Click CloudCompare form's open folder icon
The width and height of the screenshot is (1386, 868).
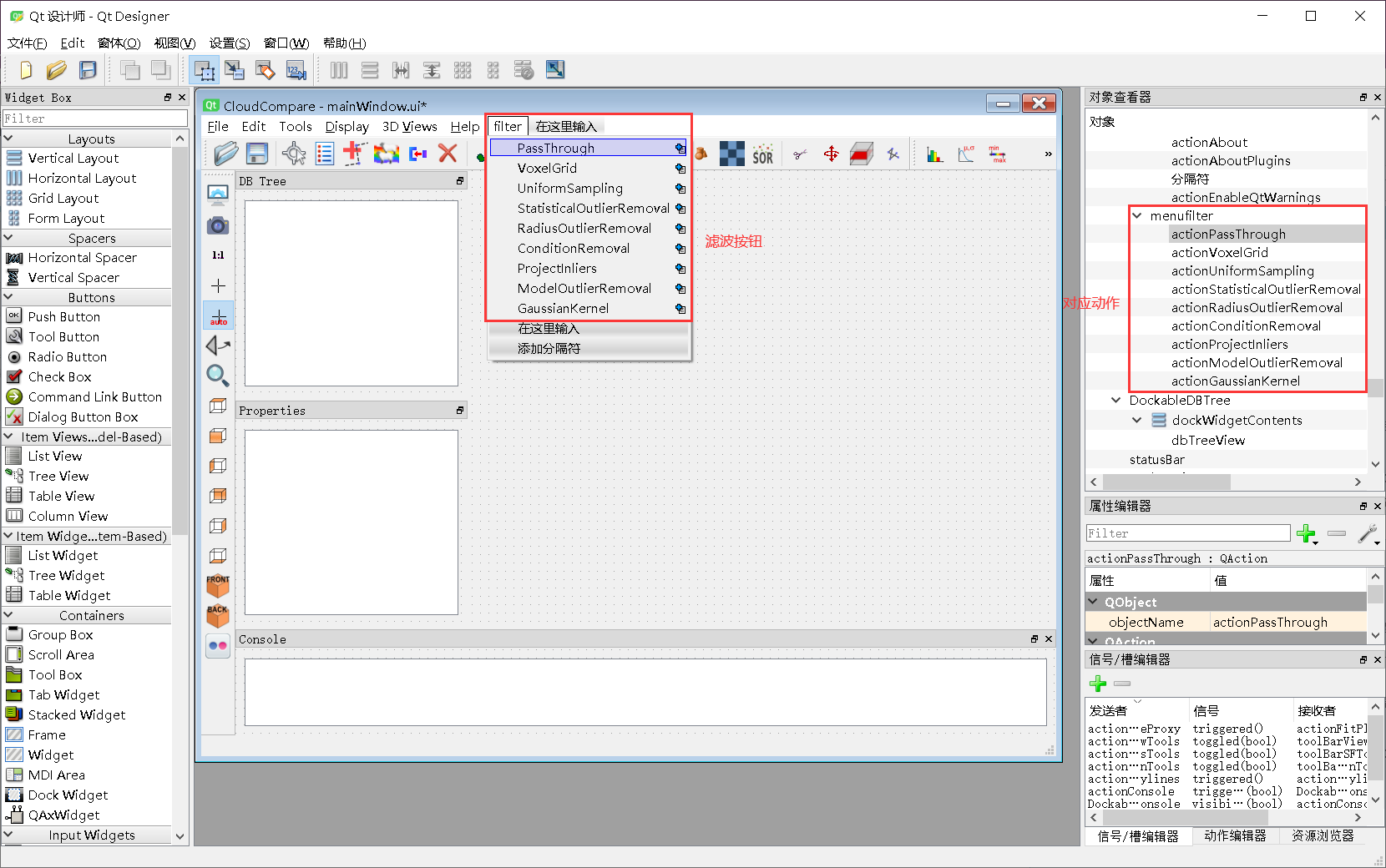[225, 154]
